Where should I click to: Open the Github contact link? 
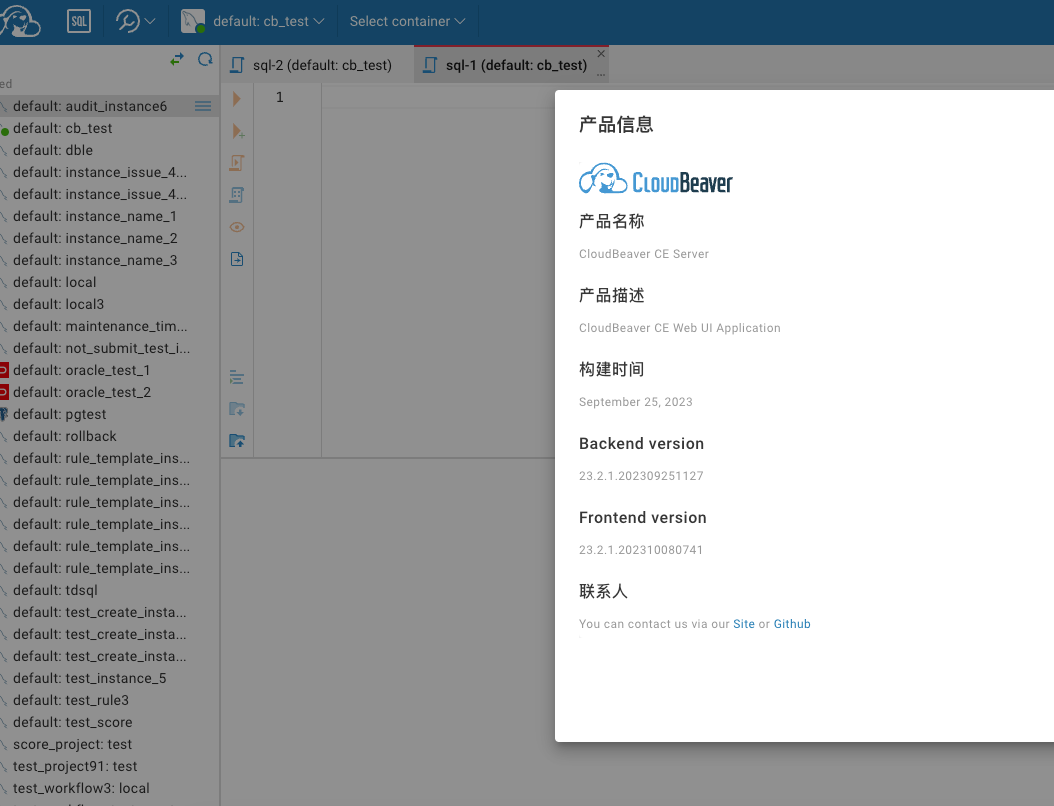pyautogui.click(x=791, y=623)
